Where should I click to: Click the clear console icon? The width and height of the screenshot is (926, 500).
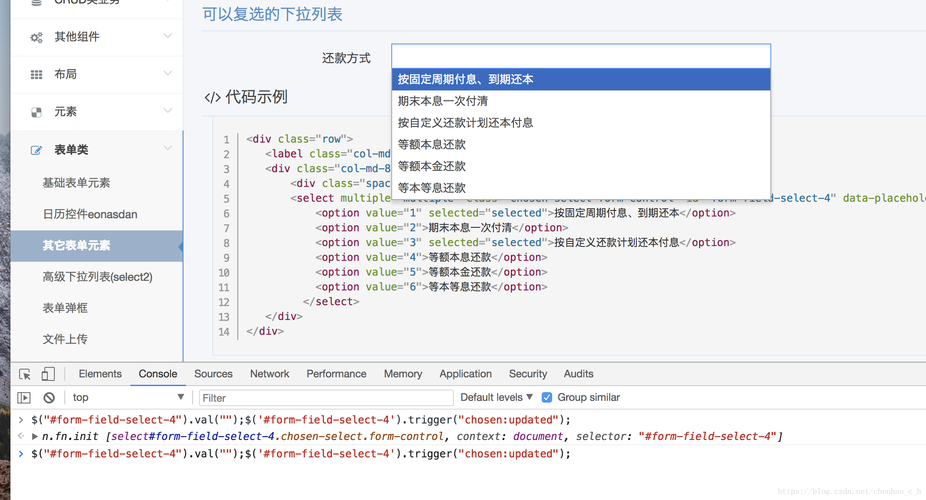48,398
